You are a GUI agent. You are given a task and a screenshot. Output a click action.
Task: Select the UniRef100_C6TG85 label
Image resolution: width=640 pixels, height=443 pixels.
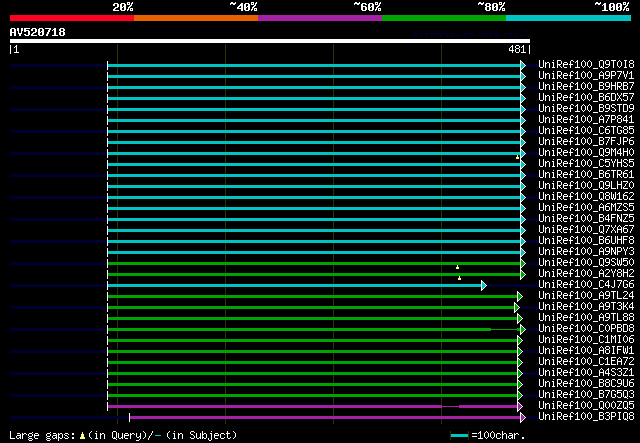coord(586,130)
